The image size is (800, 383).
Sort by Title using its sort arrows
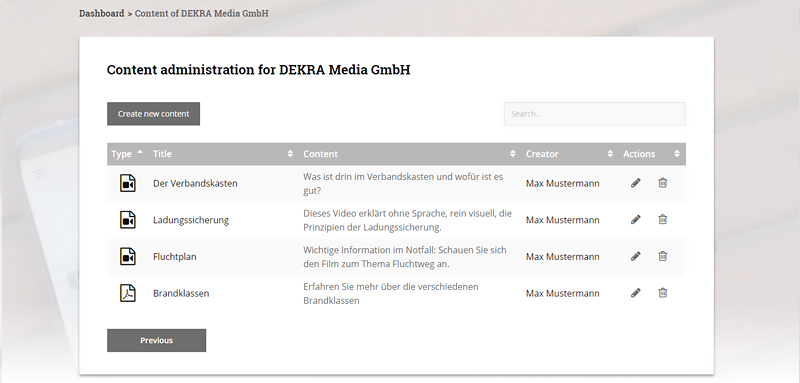pos(290,154)
